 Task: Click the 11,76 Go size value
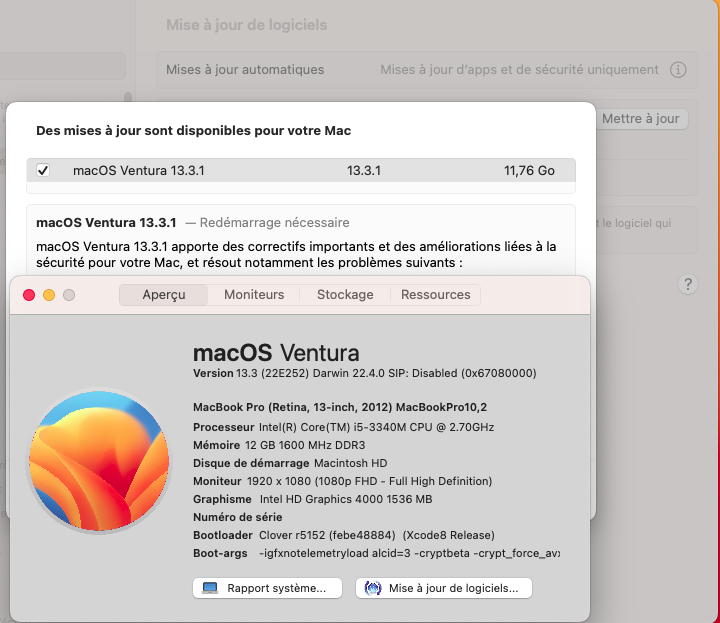point(529,171)
